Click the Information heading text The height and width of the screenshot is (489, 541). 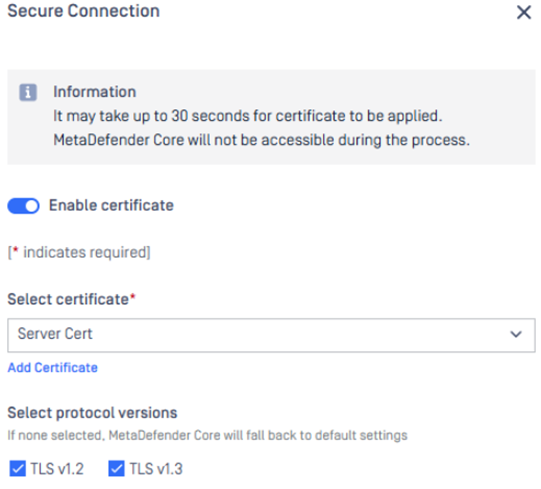tap(95, 92)
